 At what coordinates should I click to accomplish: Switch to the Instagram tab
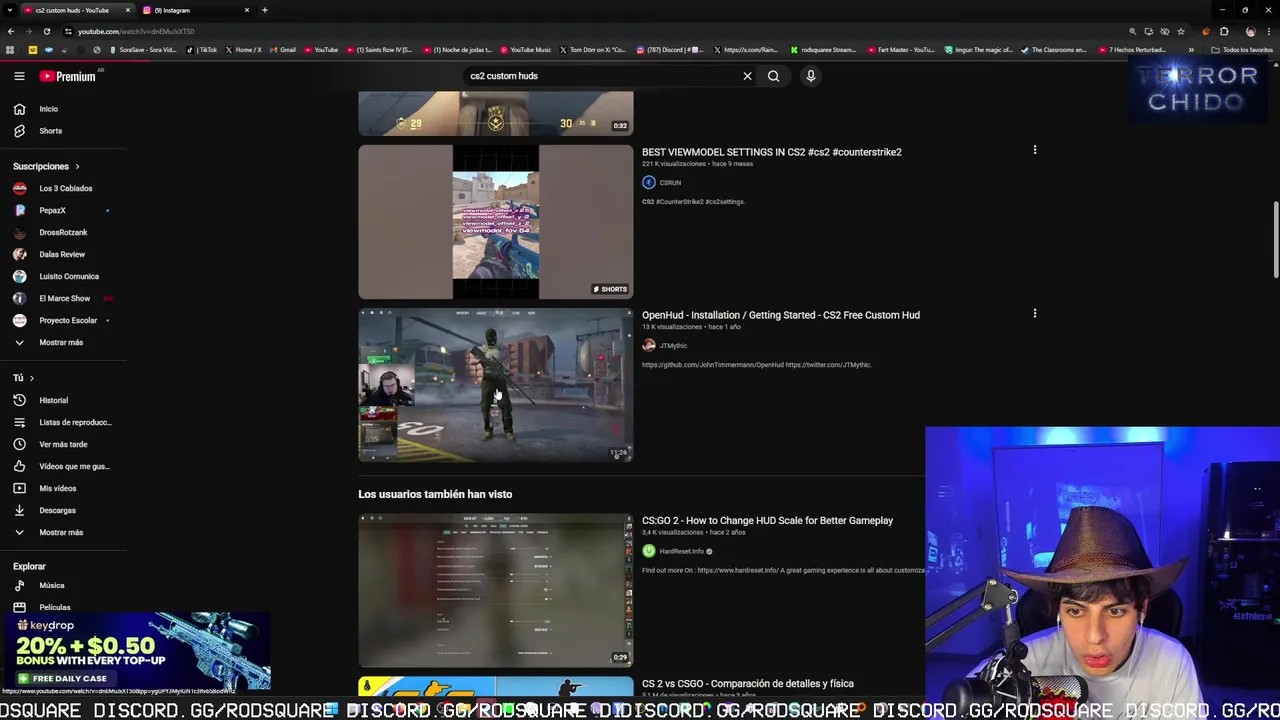[x=196, y=10]
